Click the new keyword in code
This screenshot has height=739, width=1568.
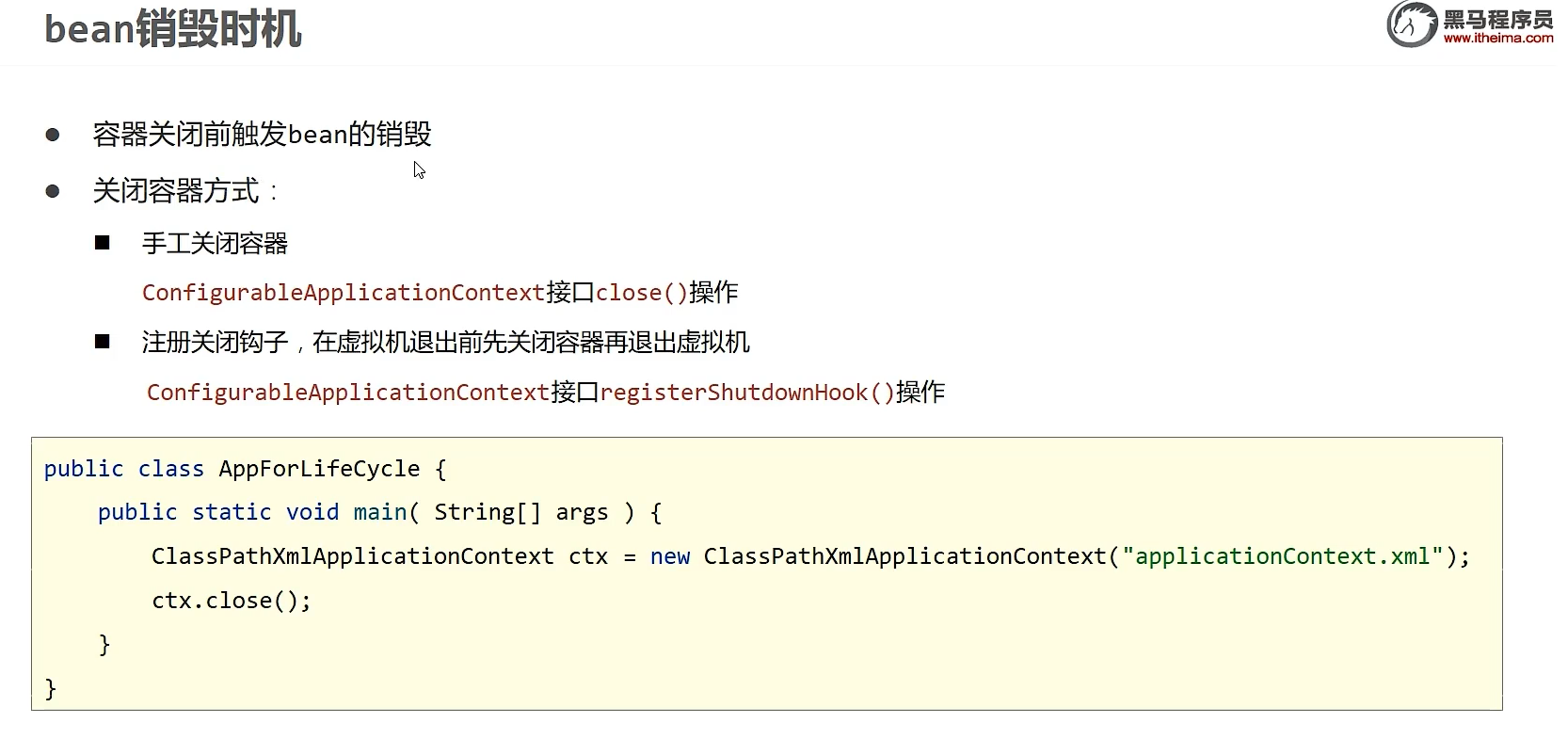pyautogui.click(x=670, y=557)
